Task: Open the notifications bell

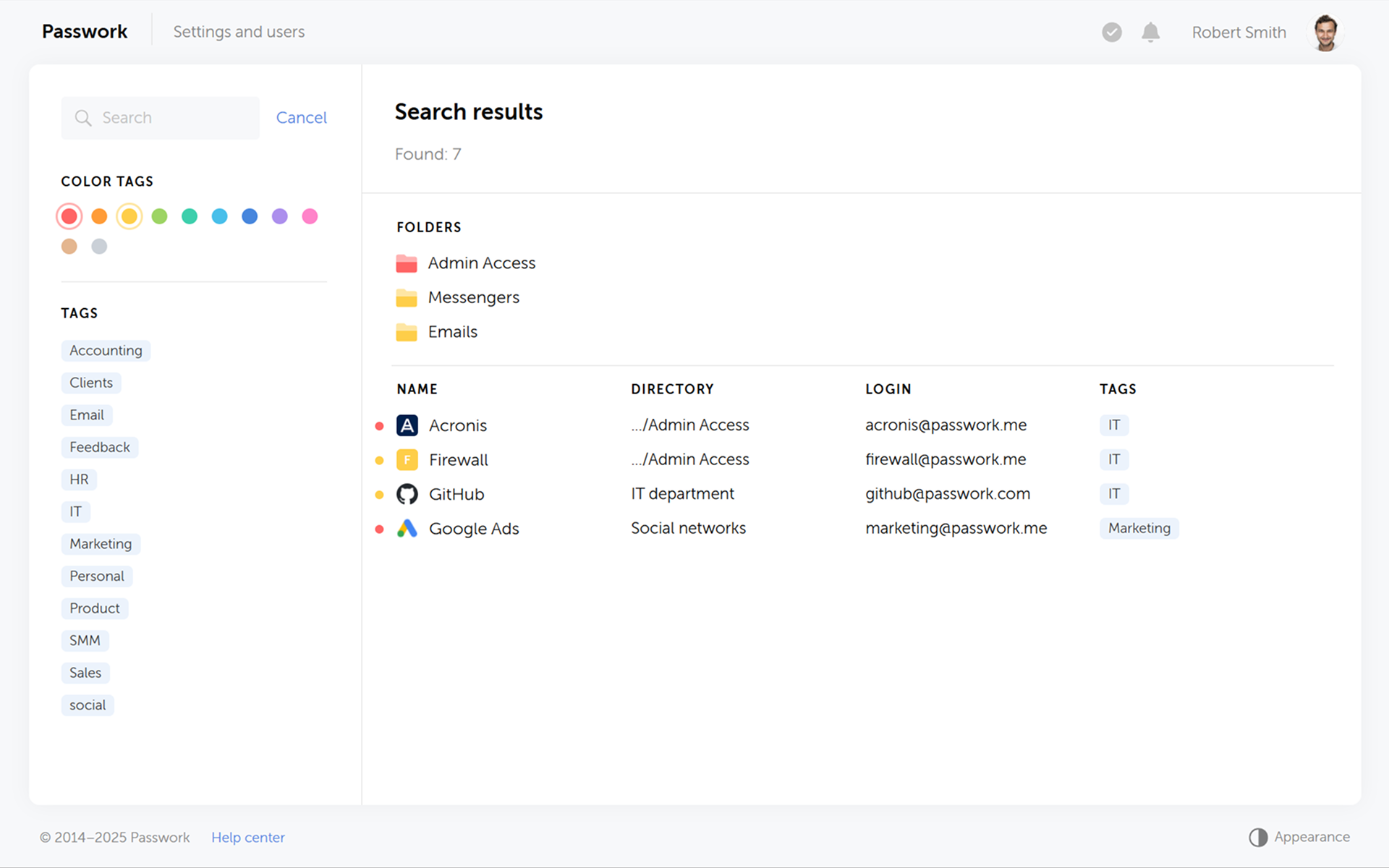Action: coord(1150,32)
